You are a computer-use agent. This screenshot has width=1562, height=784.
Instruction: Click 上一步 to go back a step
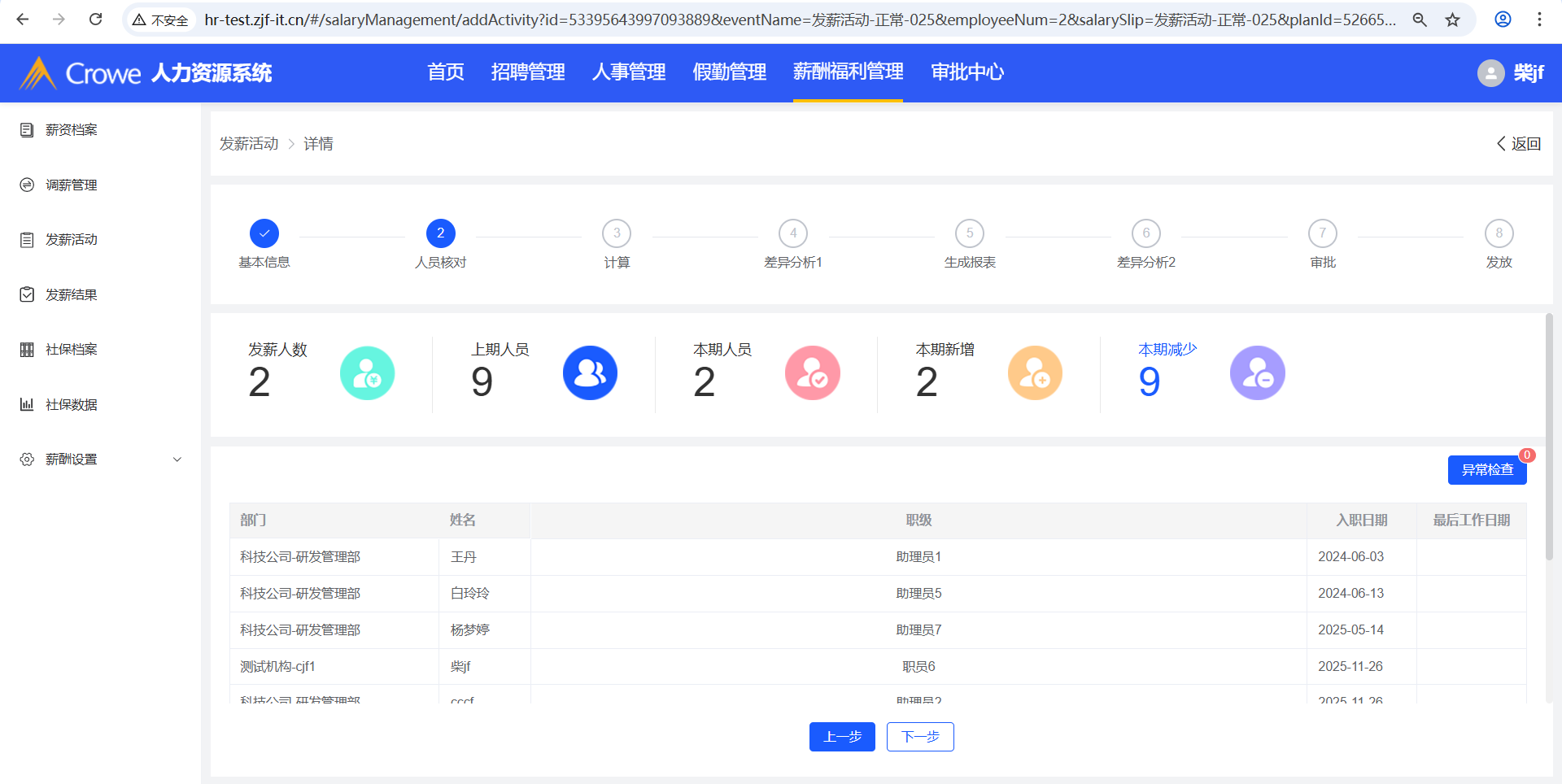[842, 737]
